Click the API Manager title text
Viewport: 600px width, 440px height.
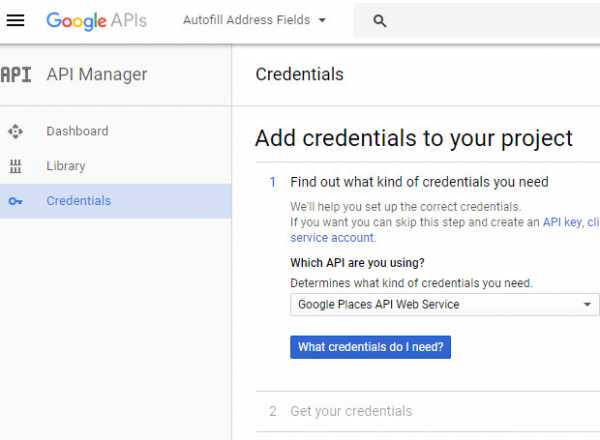(96, 74)
